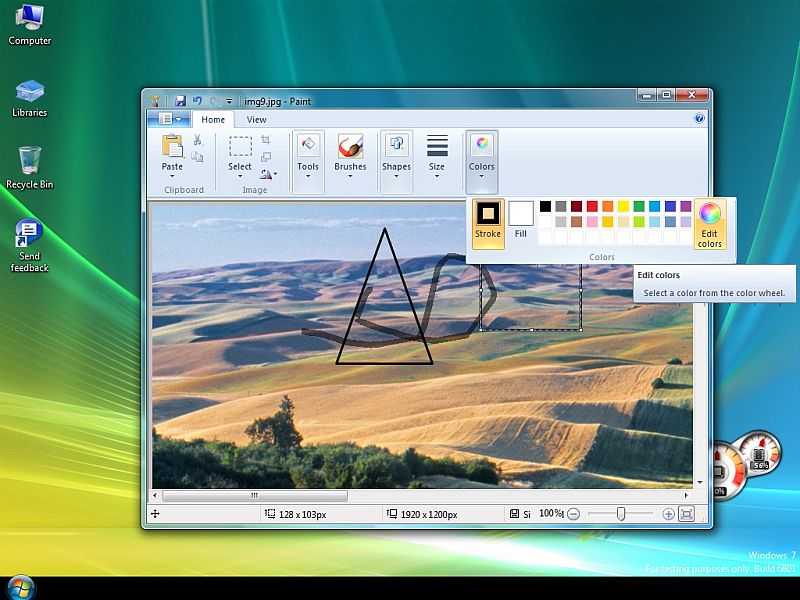Screen dimensions: 800x600
Task: Pick the blue-gray color swatch
Action: tap(670, 221)
